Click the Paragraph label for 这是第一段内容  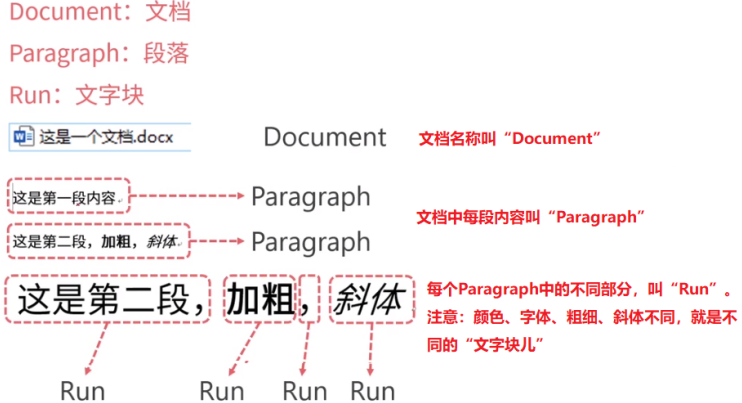310,198
